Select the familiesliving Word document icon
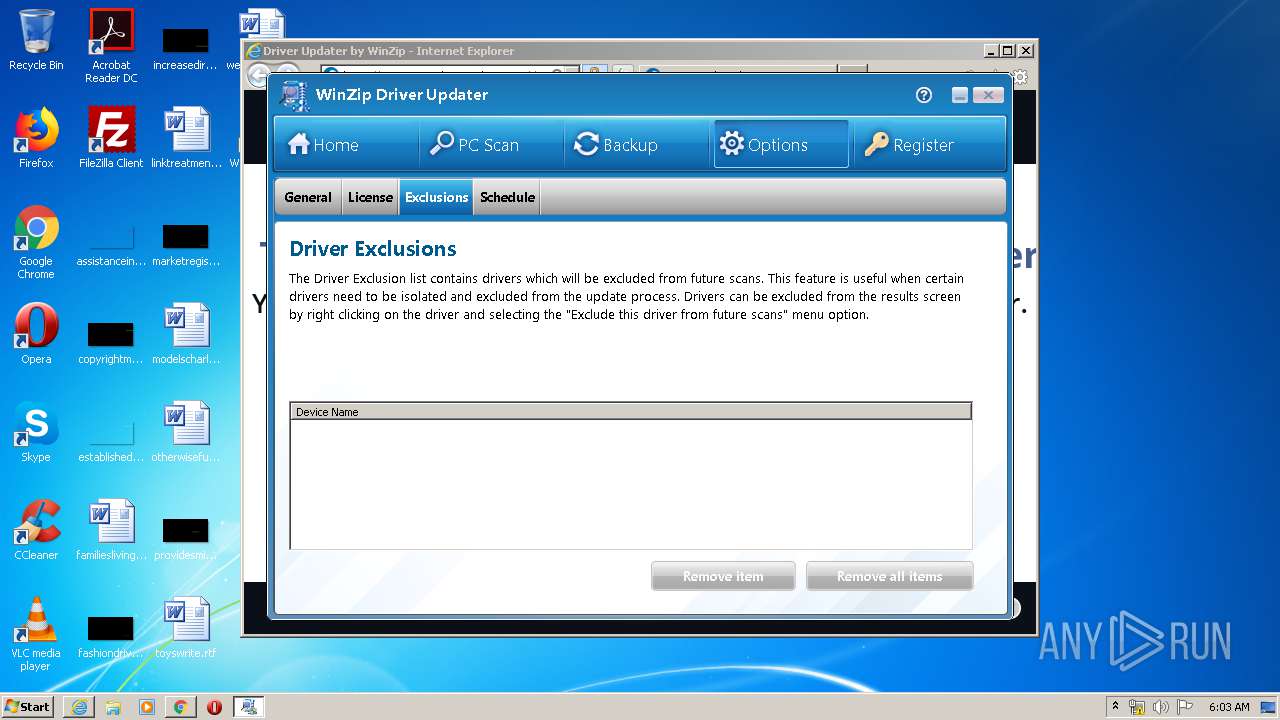The image size is (1280, 720). click(111, 530)
